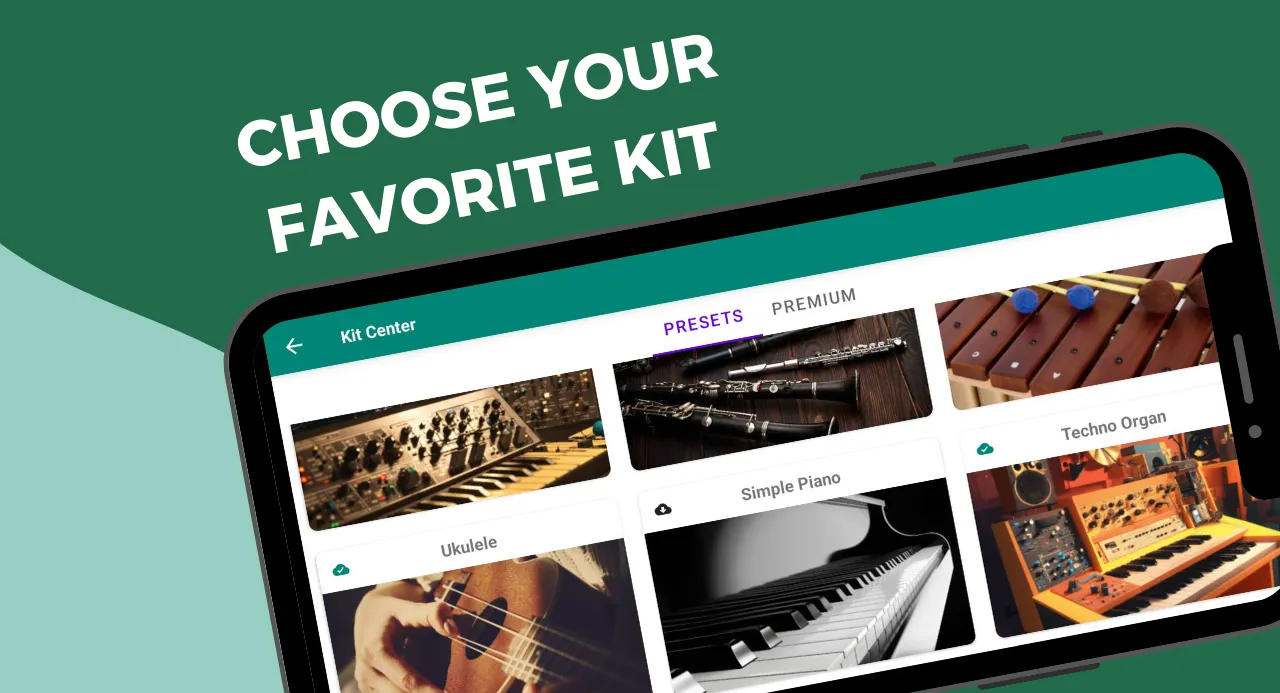Click the Techno Organ downloaded cloud-check icon
The width and height of the screenshot is (1280, 693).
coord(985,449)
